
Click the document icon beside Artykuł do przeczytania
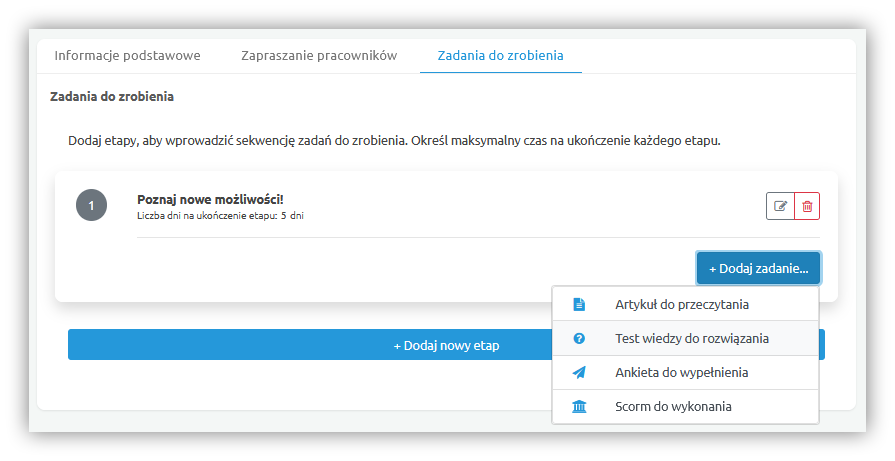(x=578, y=304)
